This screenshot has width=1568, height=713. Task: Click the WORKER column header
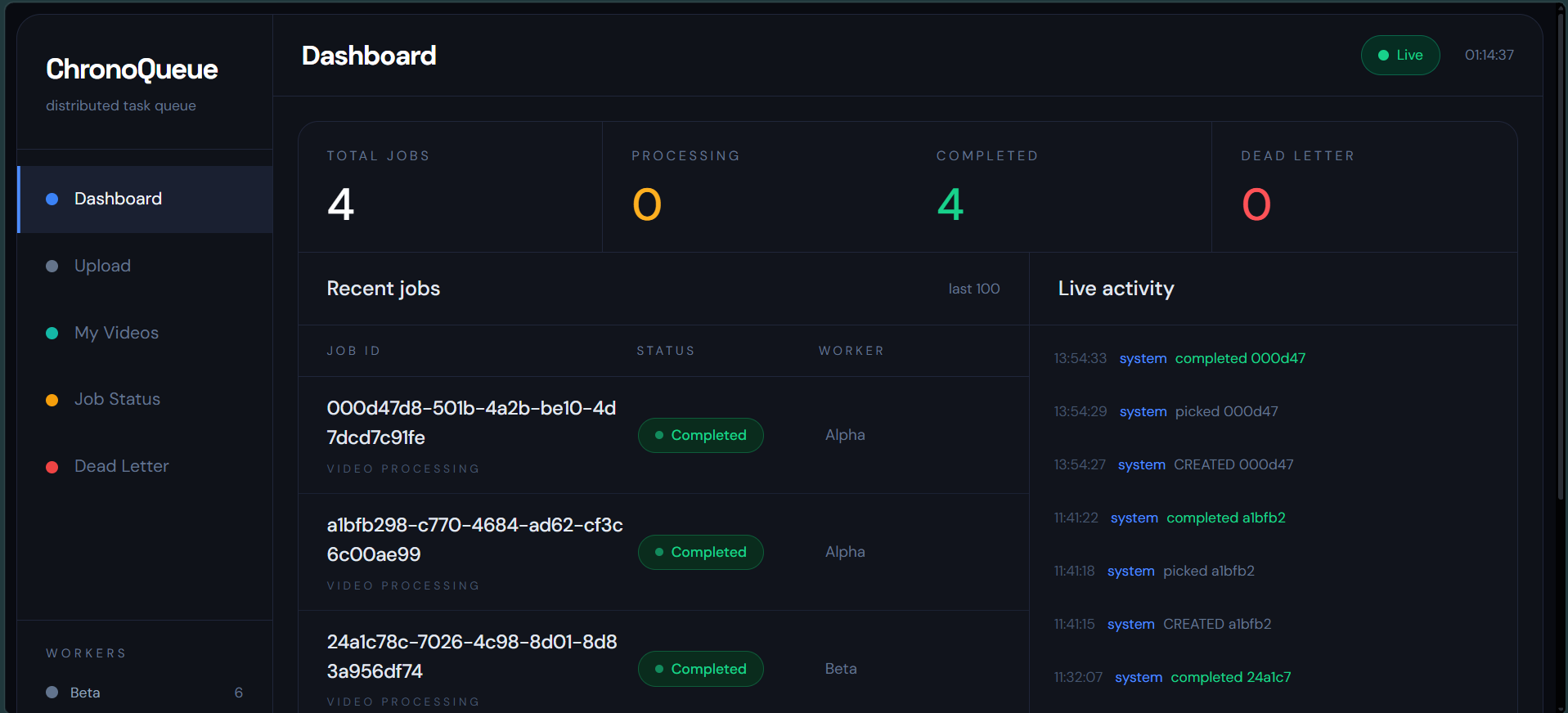coord(851,351)
